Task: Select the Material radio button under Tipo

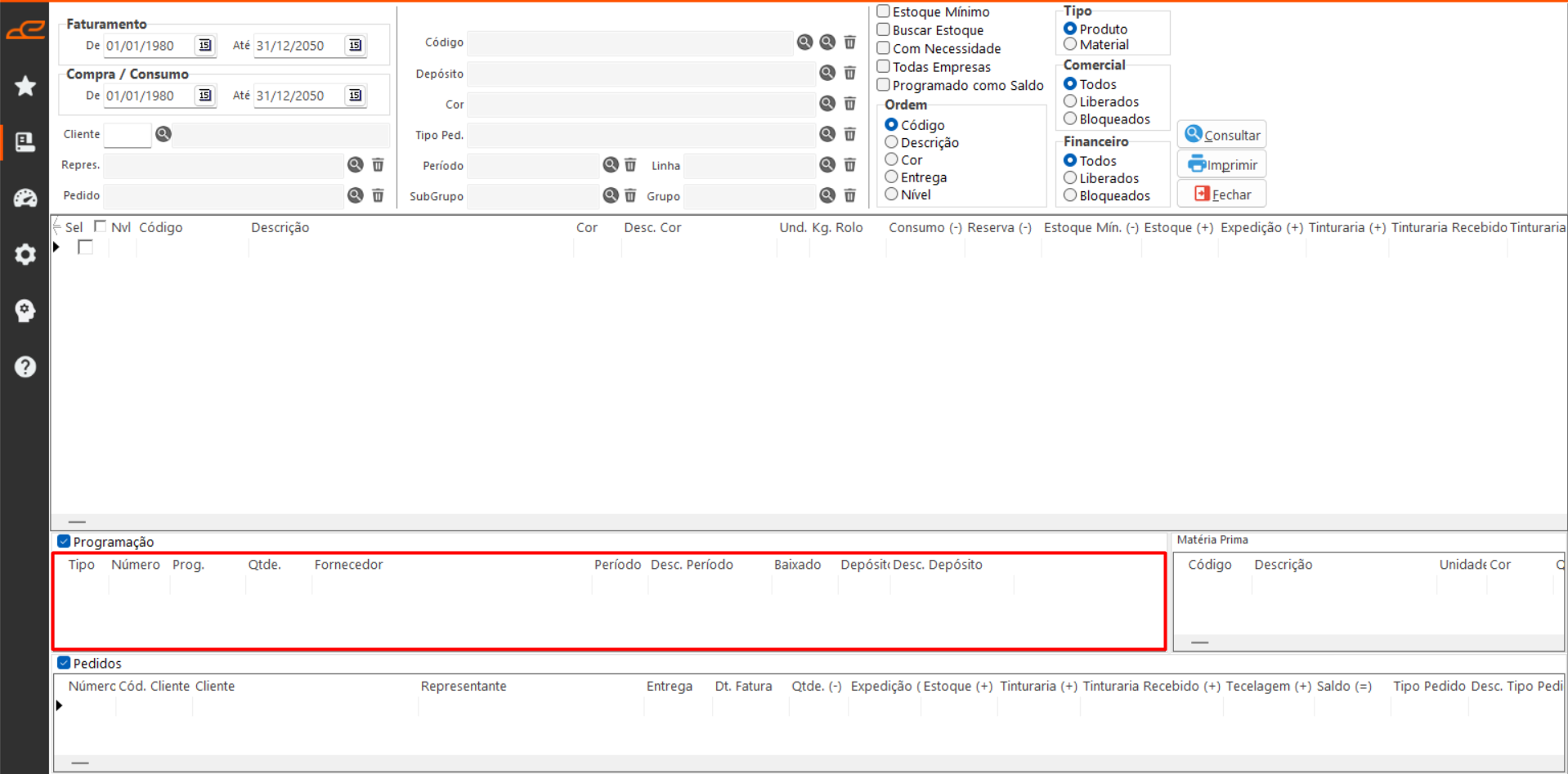Action: tap(1069, 44)
